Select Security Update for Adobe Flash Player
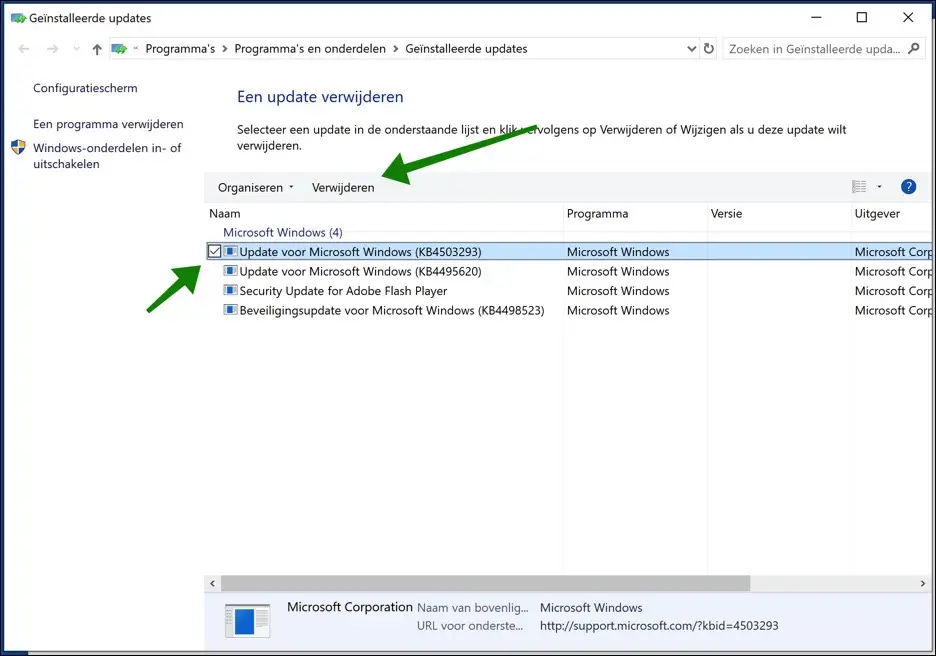936x656 pixels. click(x=343, y=291)
